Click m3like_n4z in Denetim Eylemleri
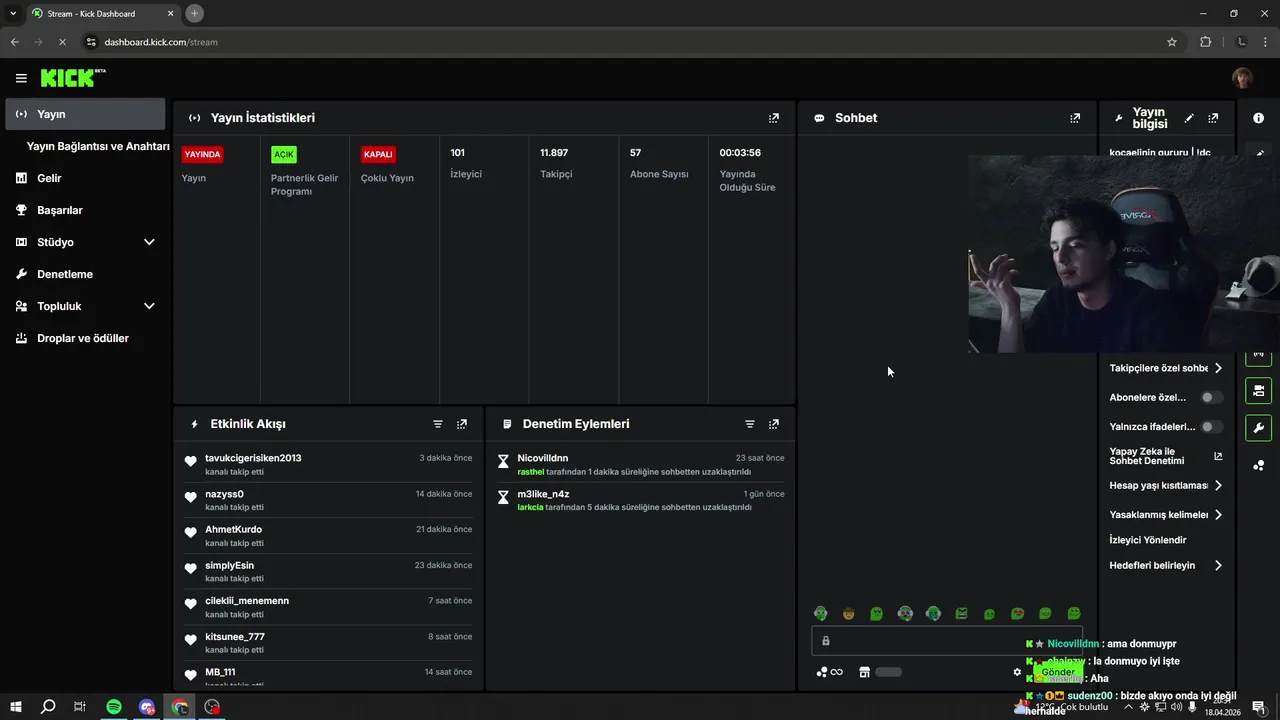 [x=543, y=494]
